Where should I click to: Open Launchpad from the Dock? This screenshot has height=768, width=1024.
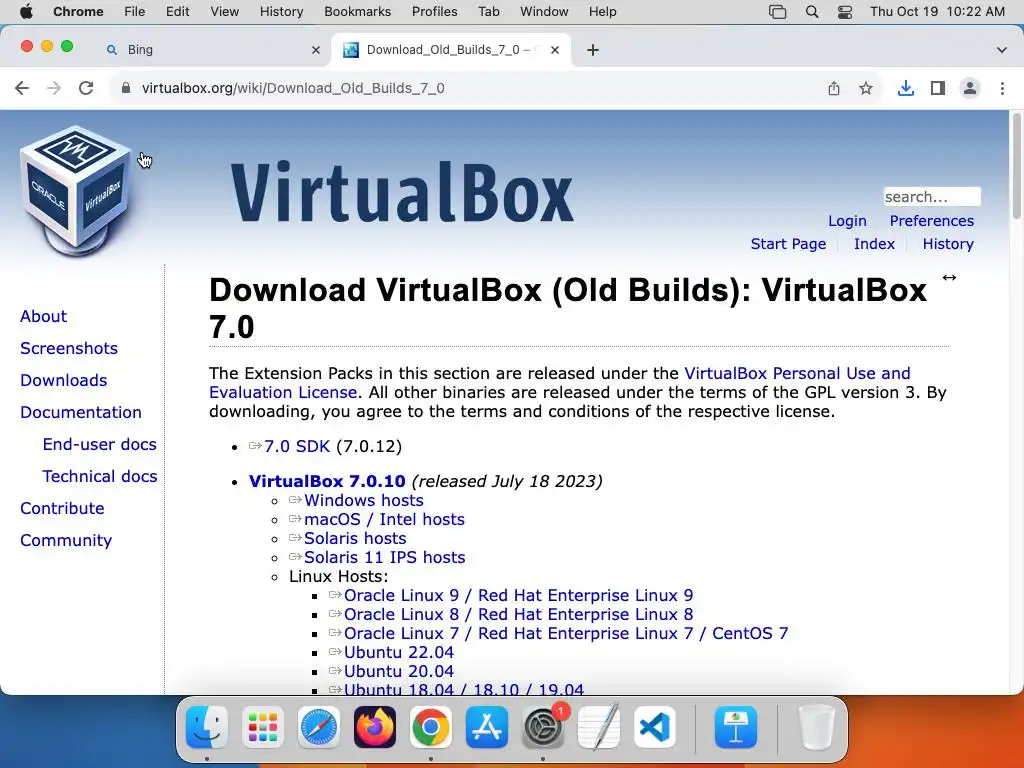click(x=263, y=727)
